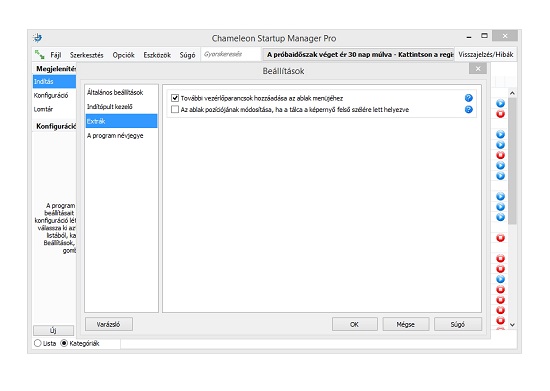Toggle Az ablak pozíciójának módosítása checkbox
Viewport: 550px width, 391px height.
[175, 109]
